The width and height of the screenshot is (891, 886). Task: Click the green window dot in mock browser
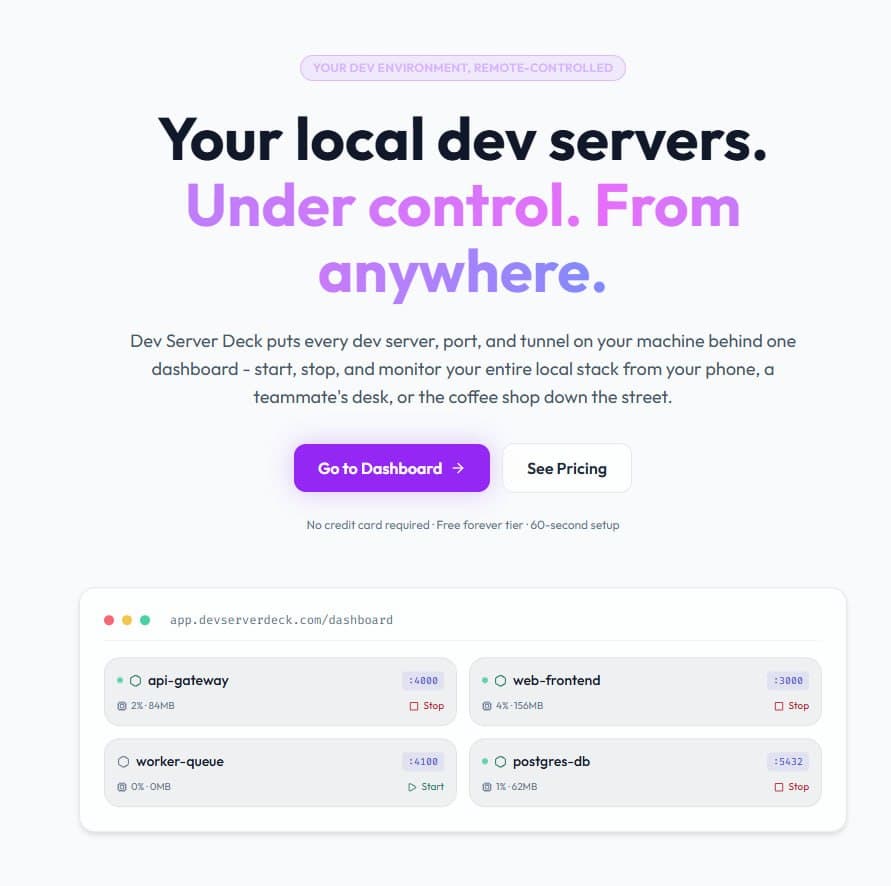pos(145,620)
